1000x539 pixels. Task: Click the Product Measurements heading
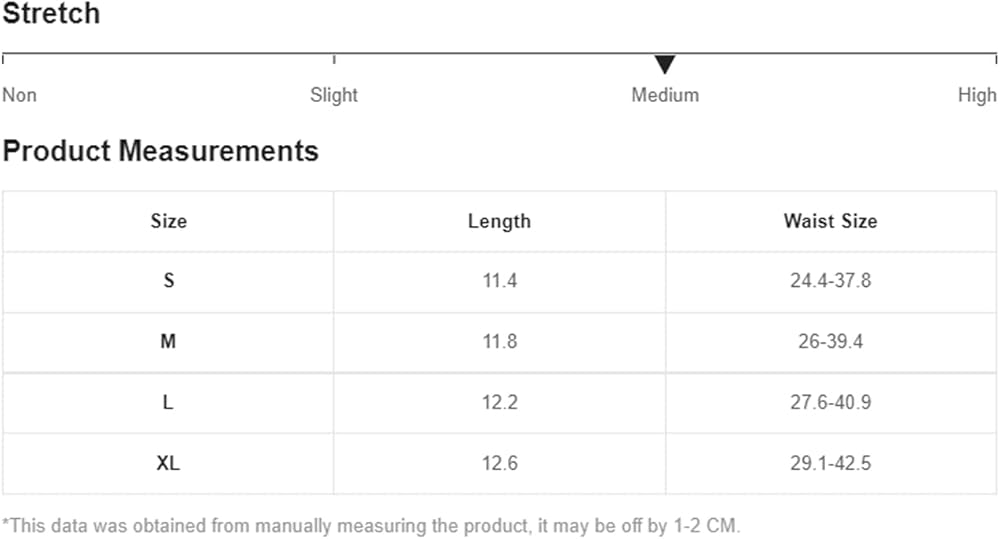pyautogui.click(x=160, y=151)
